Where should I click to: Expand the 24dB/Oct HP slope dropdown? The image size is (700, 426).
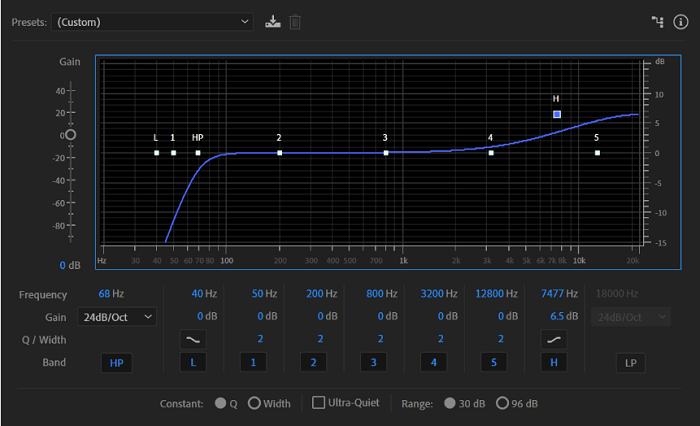119,317
